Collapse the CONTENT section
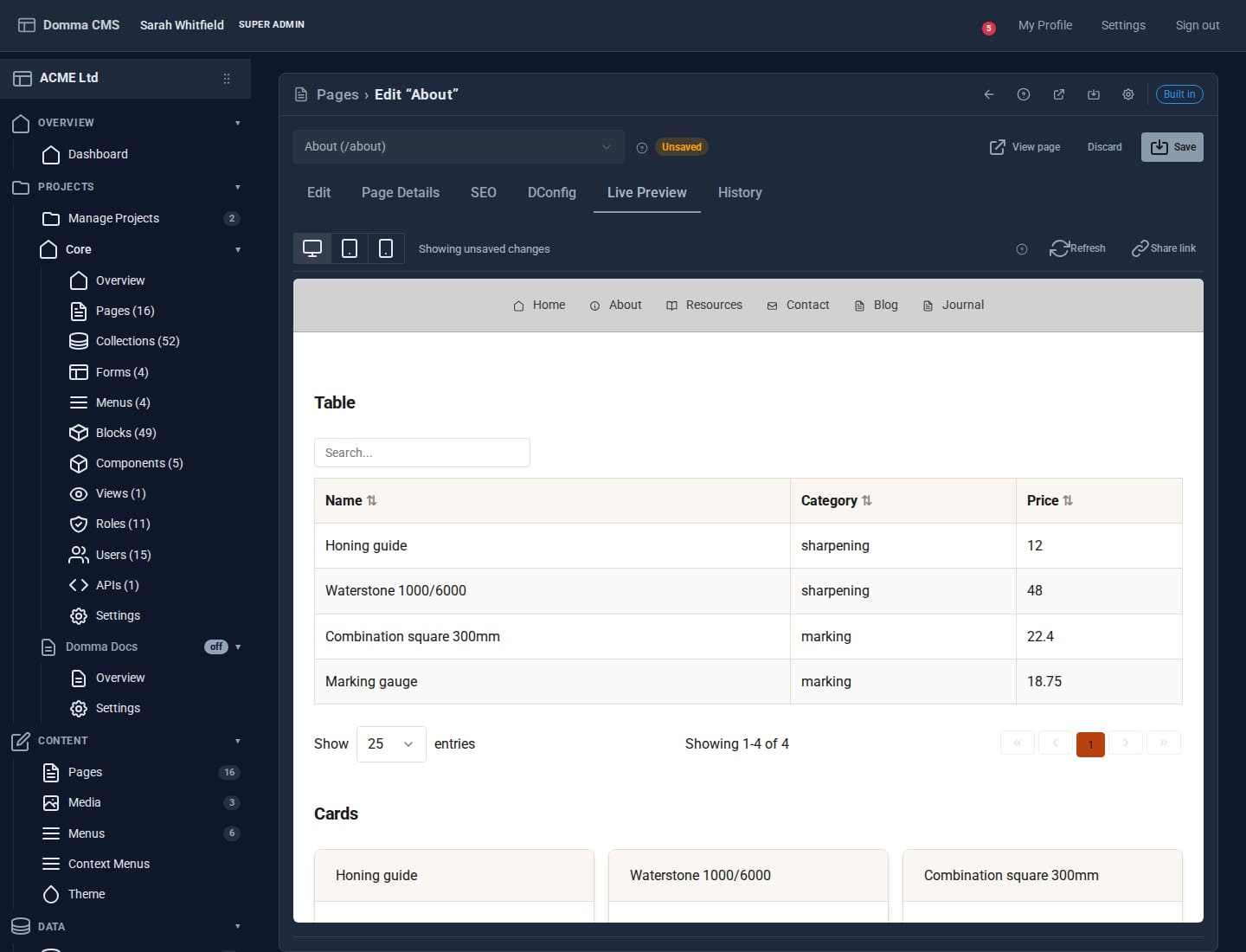This screenshot has height=952, width=1246. pos(238,741)
